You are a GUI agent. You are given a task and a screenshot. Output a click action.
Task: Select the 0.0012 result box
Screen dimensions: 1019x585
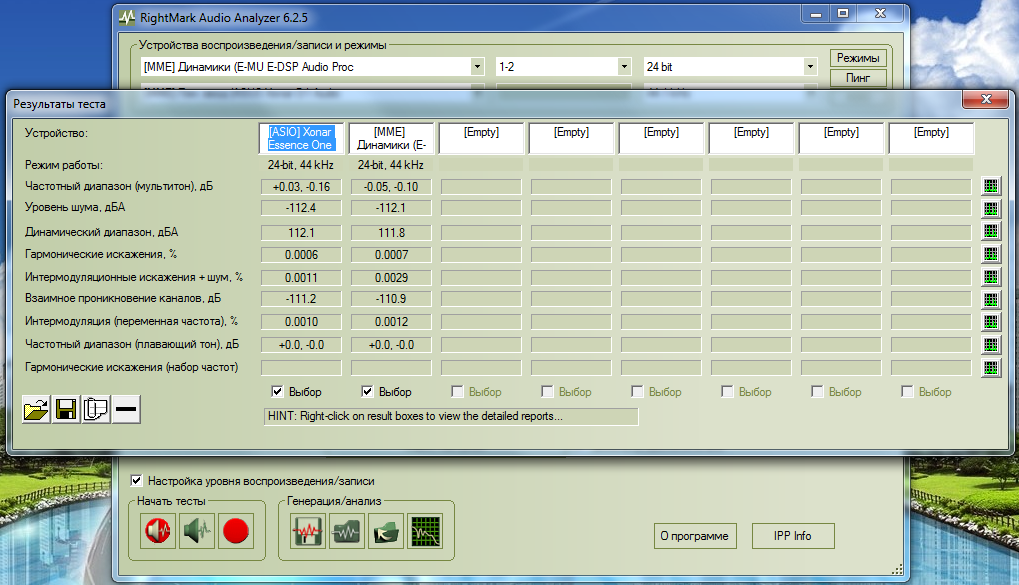point(391,322)
